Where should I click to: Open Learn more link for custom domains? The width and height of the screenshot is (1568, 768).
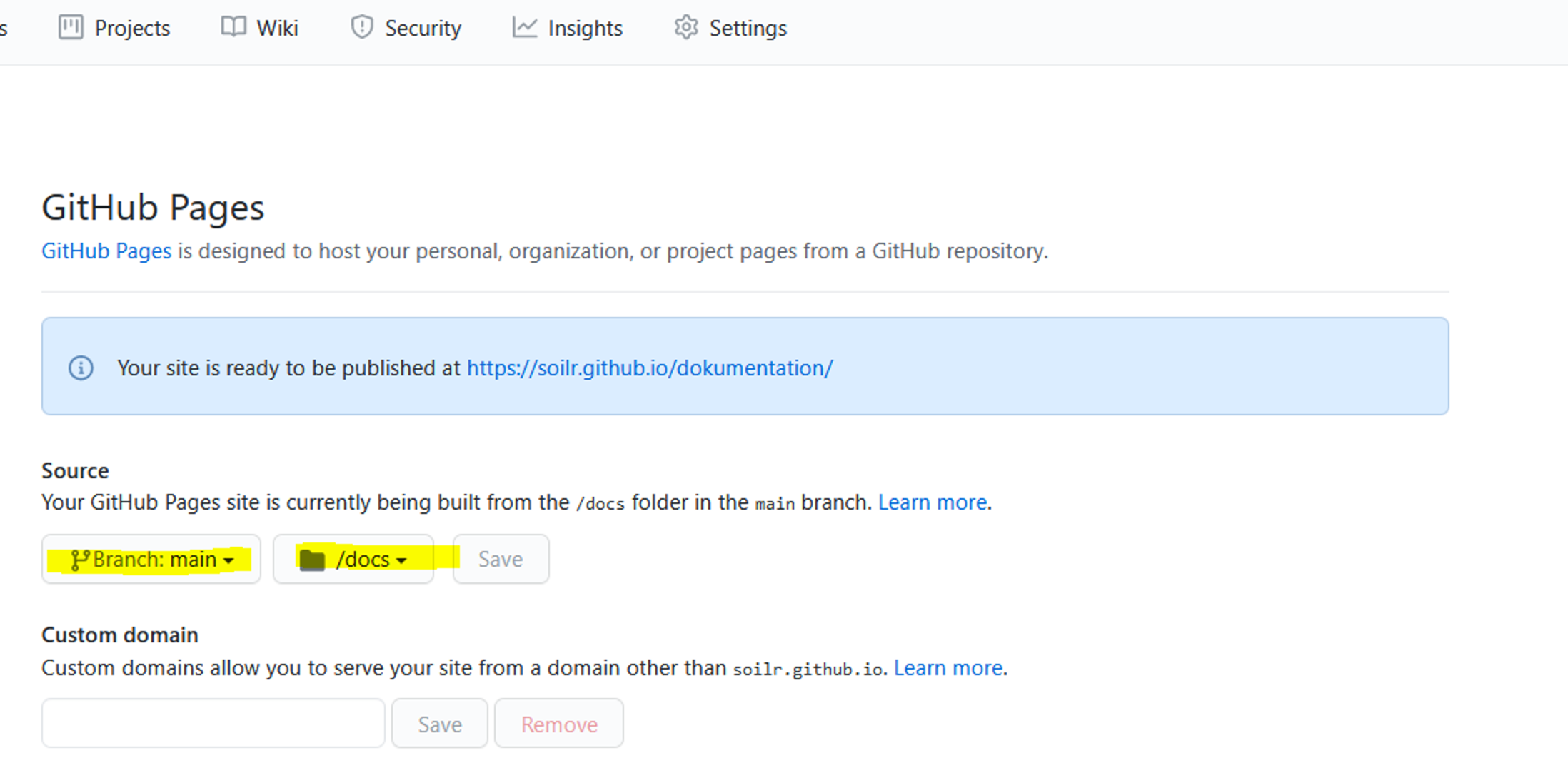pyautogui.click(x=948, y=668)
